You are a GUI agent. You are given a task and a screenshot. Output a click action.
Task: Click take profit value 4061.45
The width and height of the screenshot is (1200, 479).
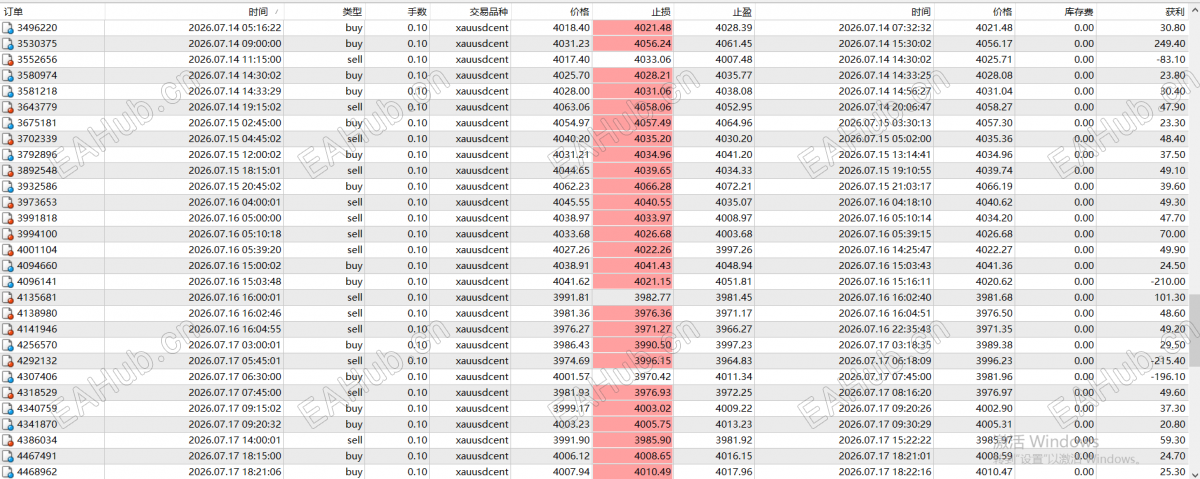coord(734,44)
